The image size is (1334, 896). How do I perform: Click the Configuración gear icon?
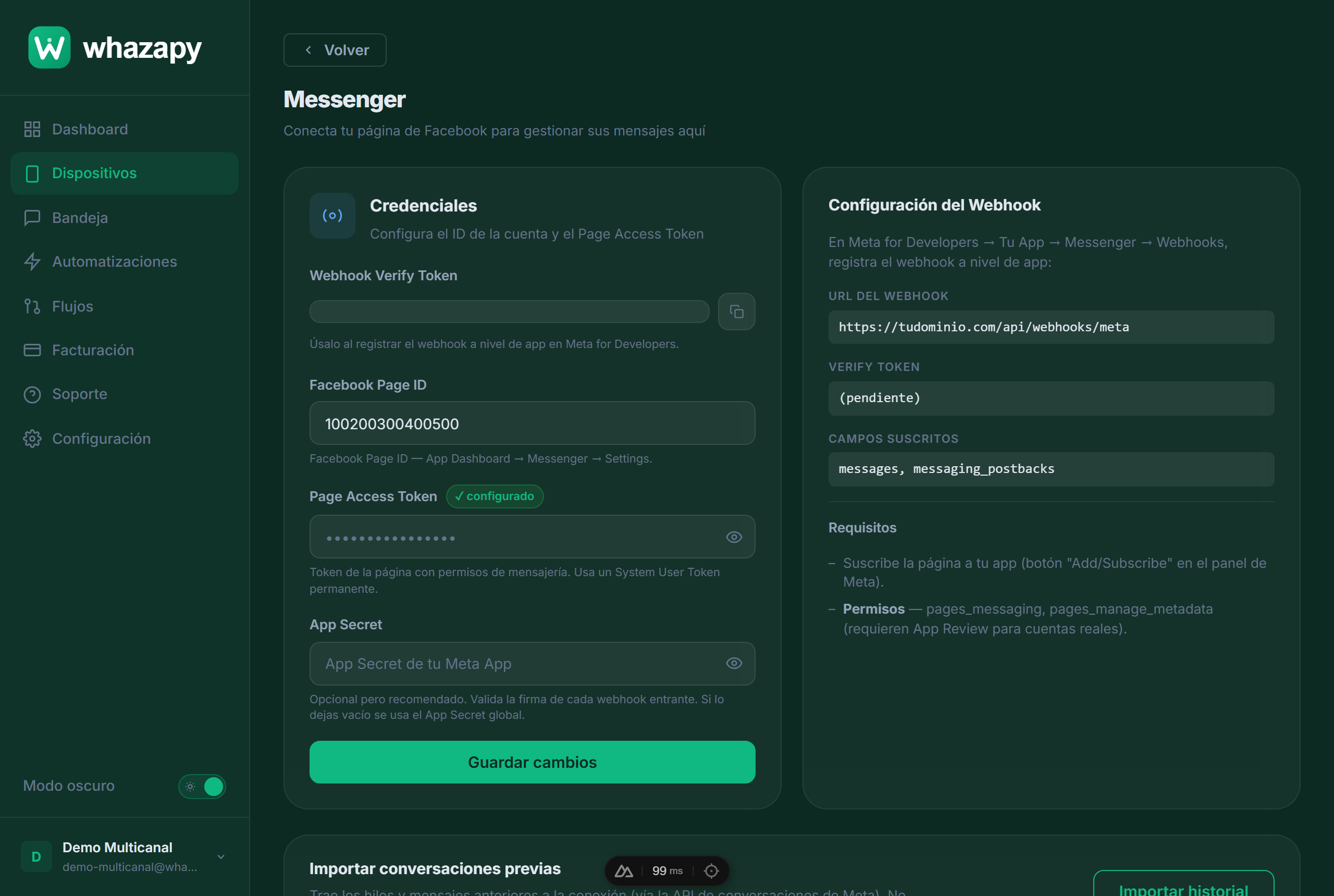[32, 439]
